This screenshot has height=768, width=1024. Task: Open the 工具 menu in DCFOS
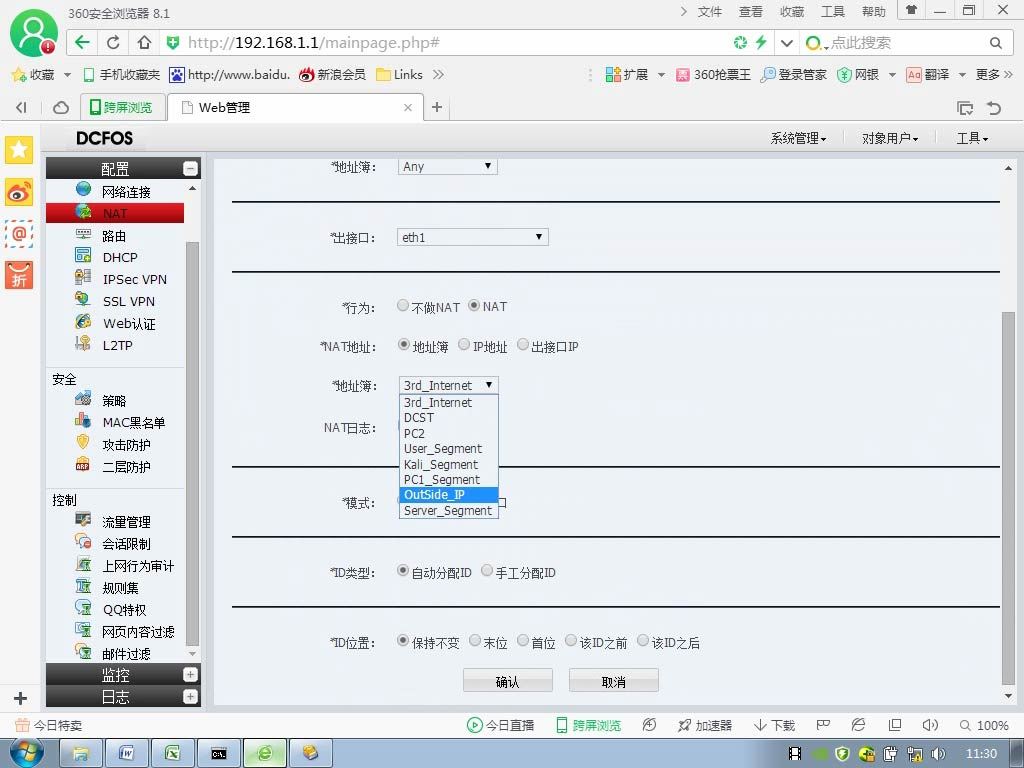pyautogui.click(x=972, y=138)
